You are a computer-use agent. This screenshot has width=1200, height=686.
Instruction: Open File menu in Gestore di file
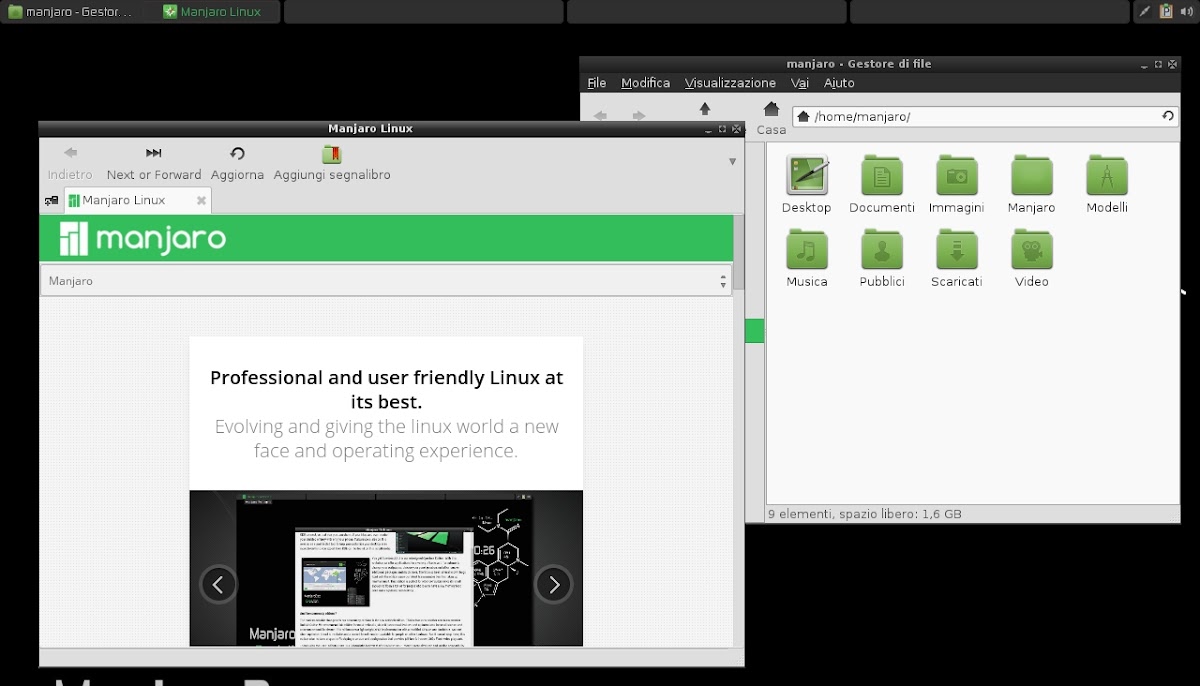pos(597,83)
